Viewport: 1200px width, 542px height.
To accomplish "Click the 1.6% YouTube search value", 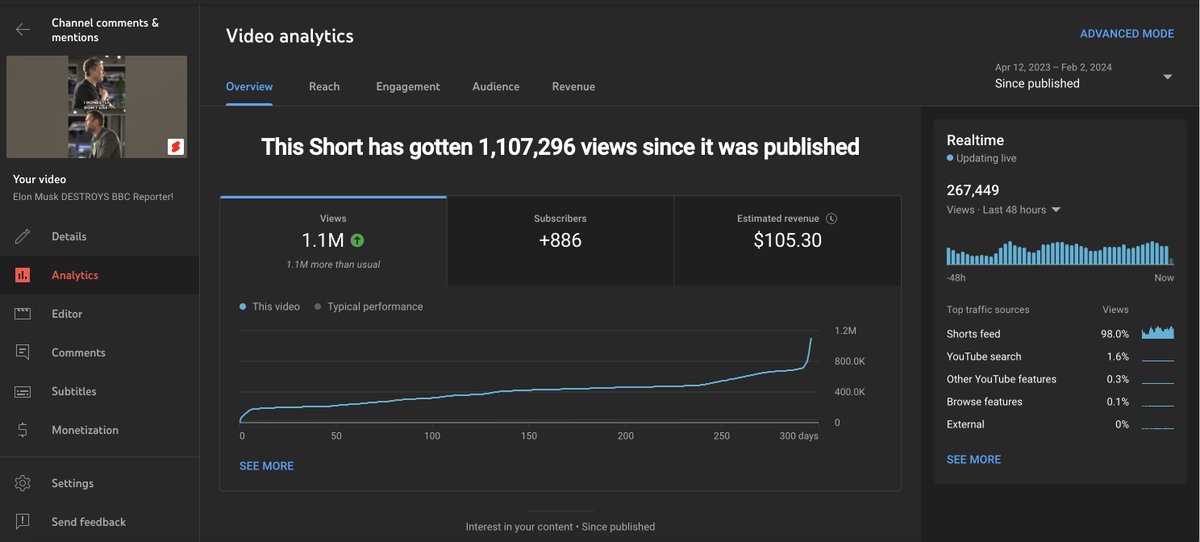I will coord(1118,357).
